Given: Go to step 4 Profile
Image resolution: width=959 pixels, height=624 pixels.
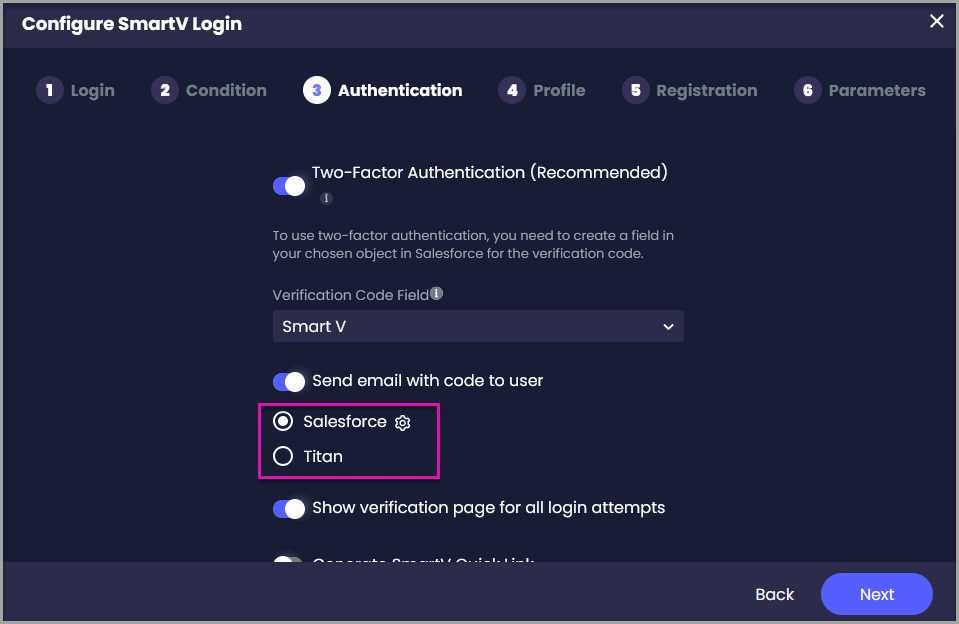Looking at the screenshot, I should [x=542, y=91].
